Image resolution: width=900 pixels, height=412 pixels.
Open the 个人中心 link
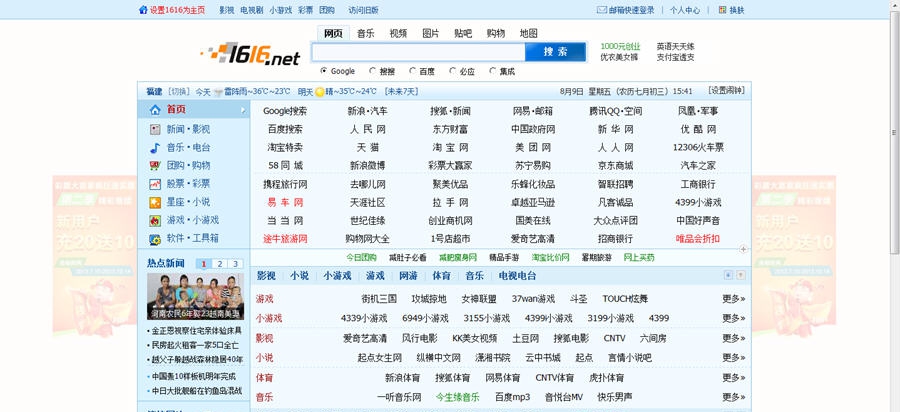(x=685, y=10)
